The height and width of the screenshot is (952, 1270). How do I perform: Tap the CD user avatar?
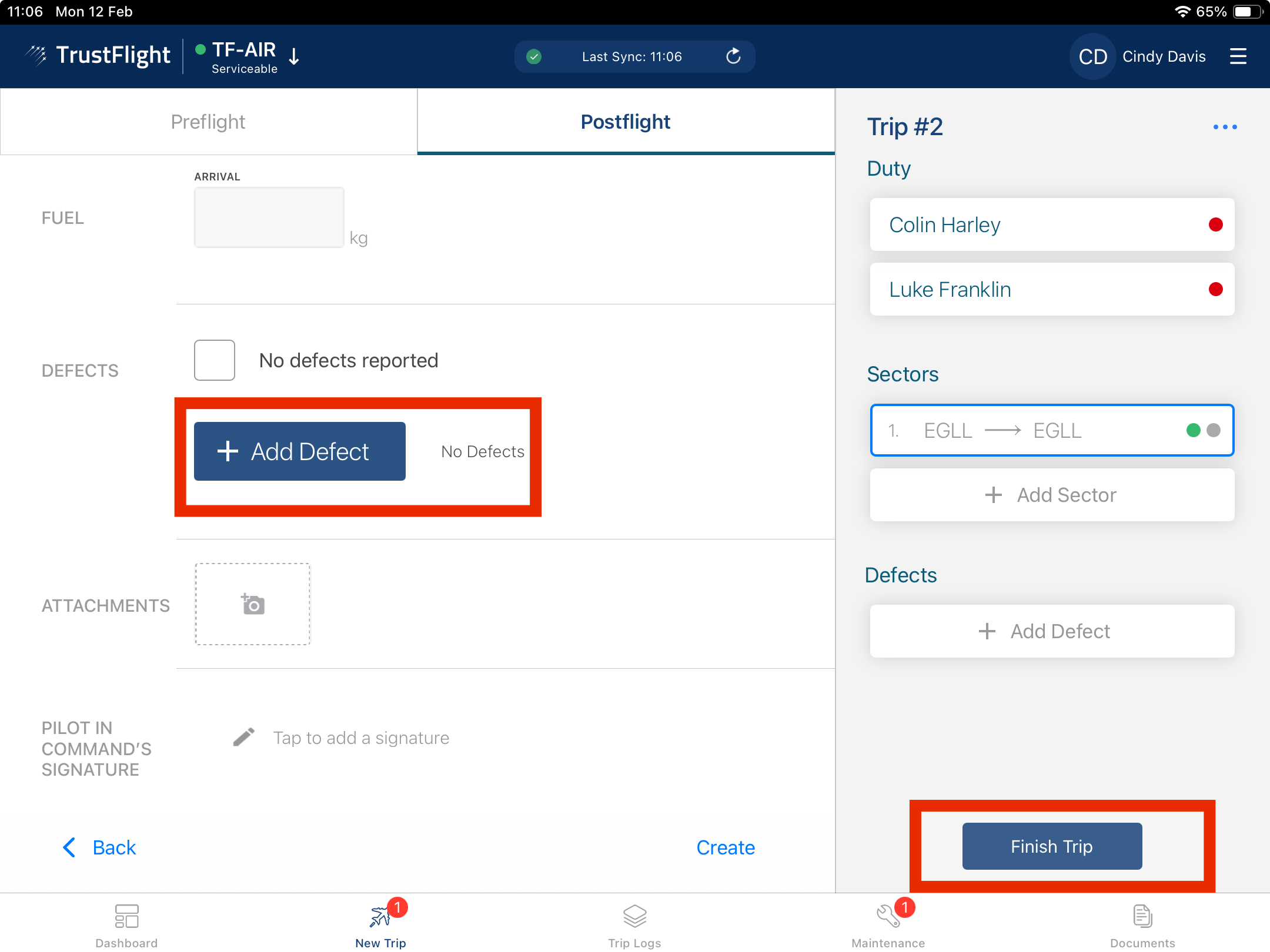[x=1092, y=56]
